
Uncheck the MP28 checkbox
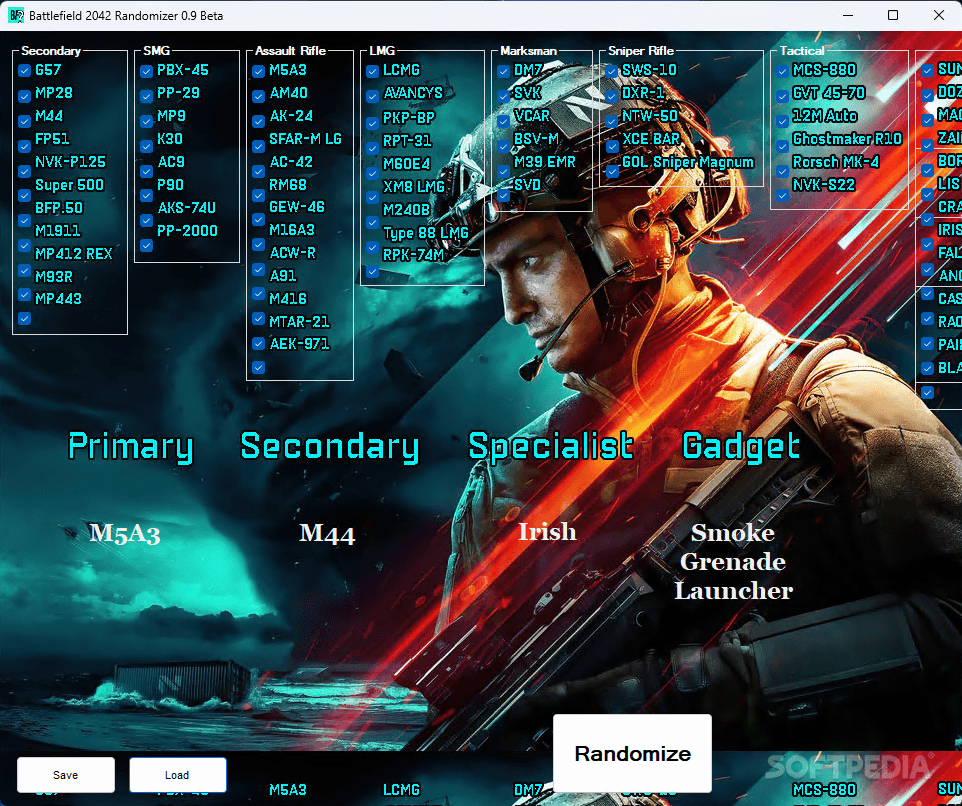click(x=25, y=96)
